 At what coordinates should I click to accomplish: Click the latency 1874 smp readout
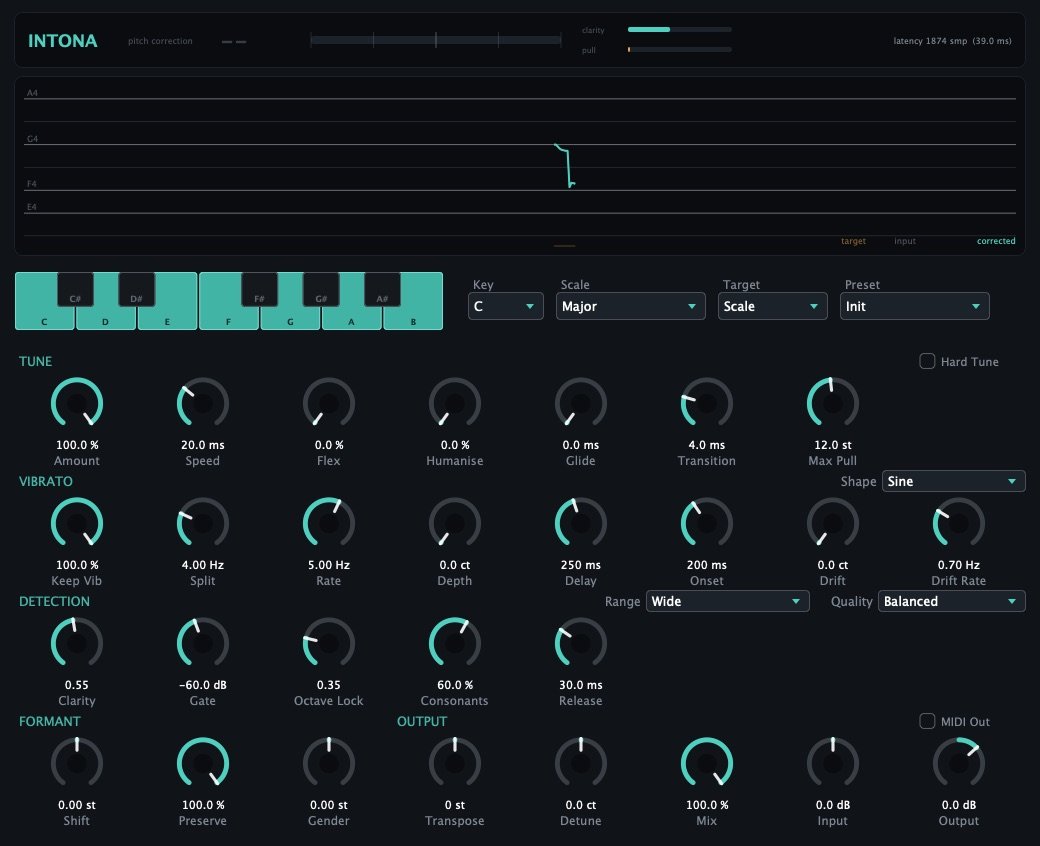pyautogui.click(x=952, y=40)
